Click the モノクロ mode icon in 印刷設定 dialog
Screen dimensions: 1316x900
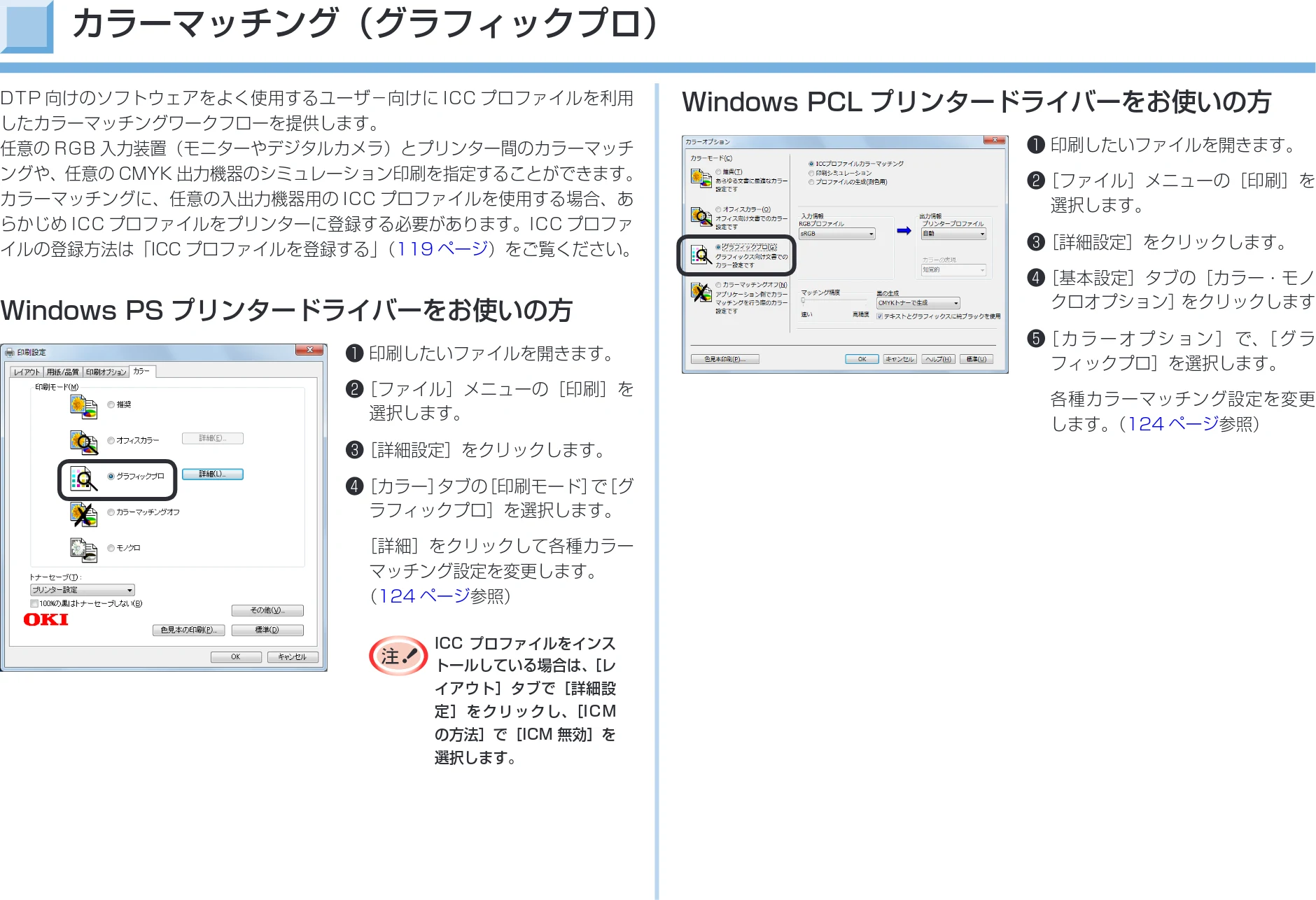tap(83, 550)
